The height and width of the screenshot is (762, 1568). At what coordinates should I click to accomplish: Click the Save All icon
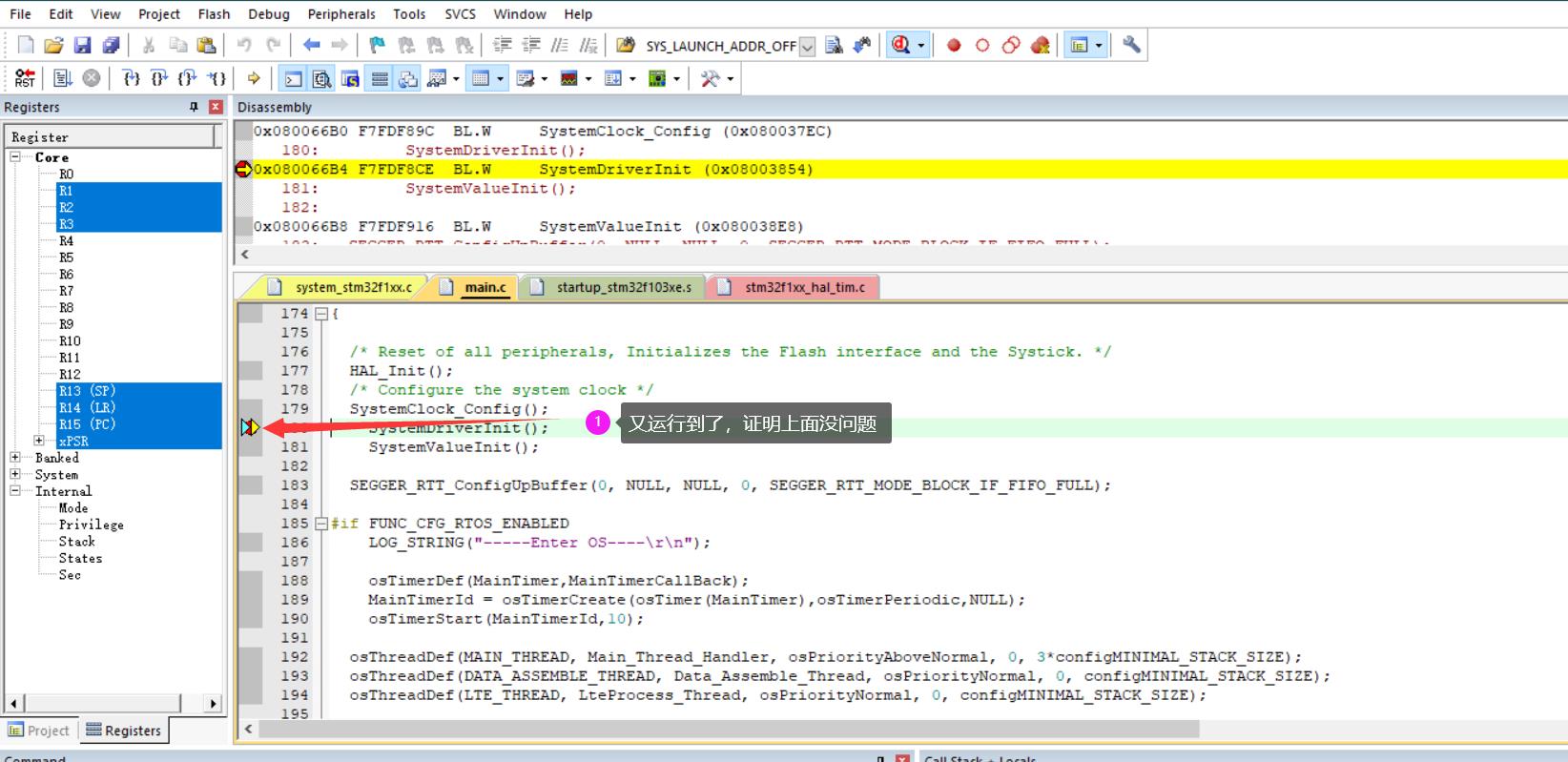pos(111,45)
